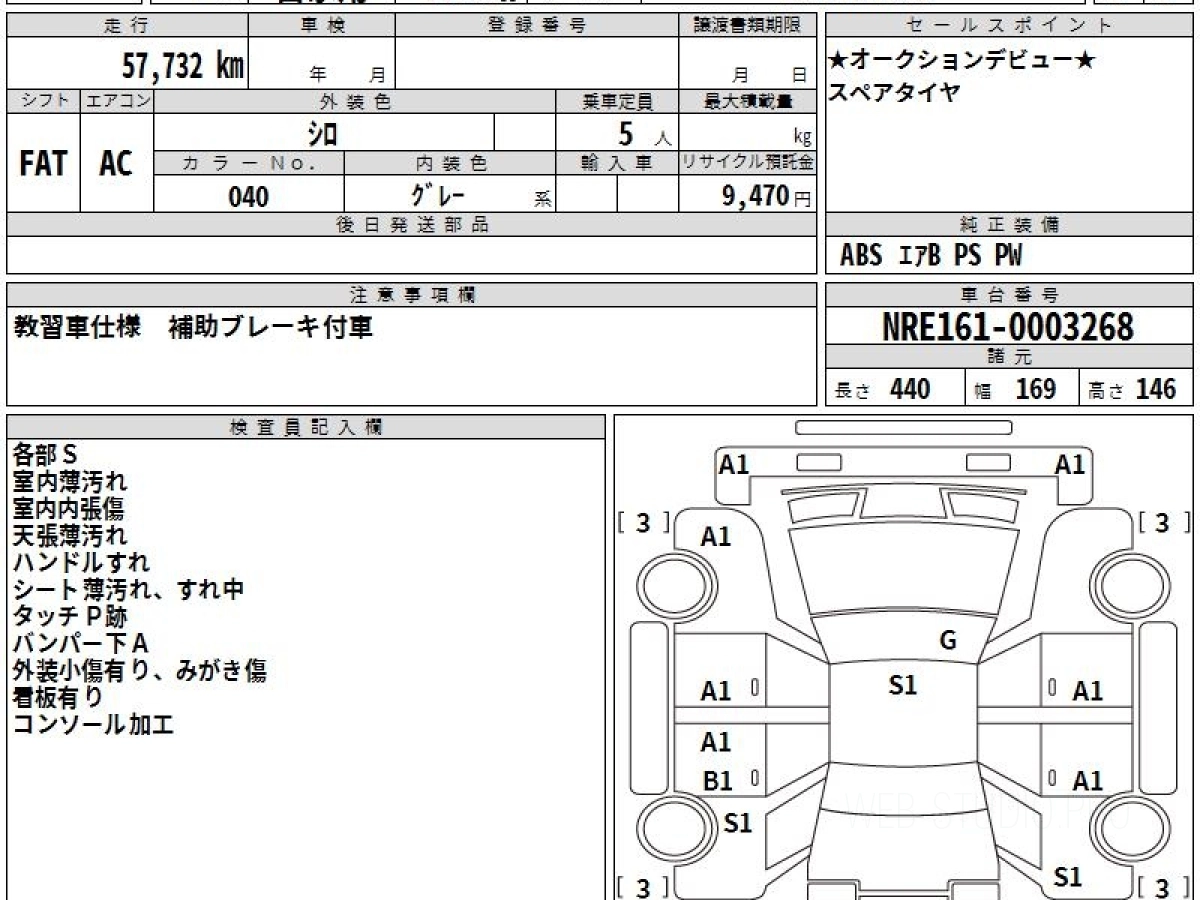Select the seating capacity 5 人

(x=645, y=133)
